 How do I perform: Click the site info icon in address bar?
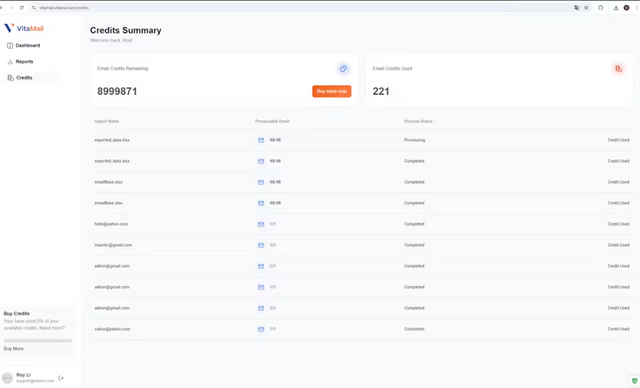(34, 8)
